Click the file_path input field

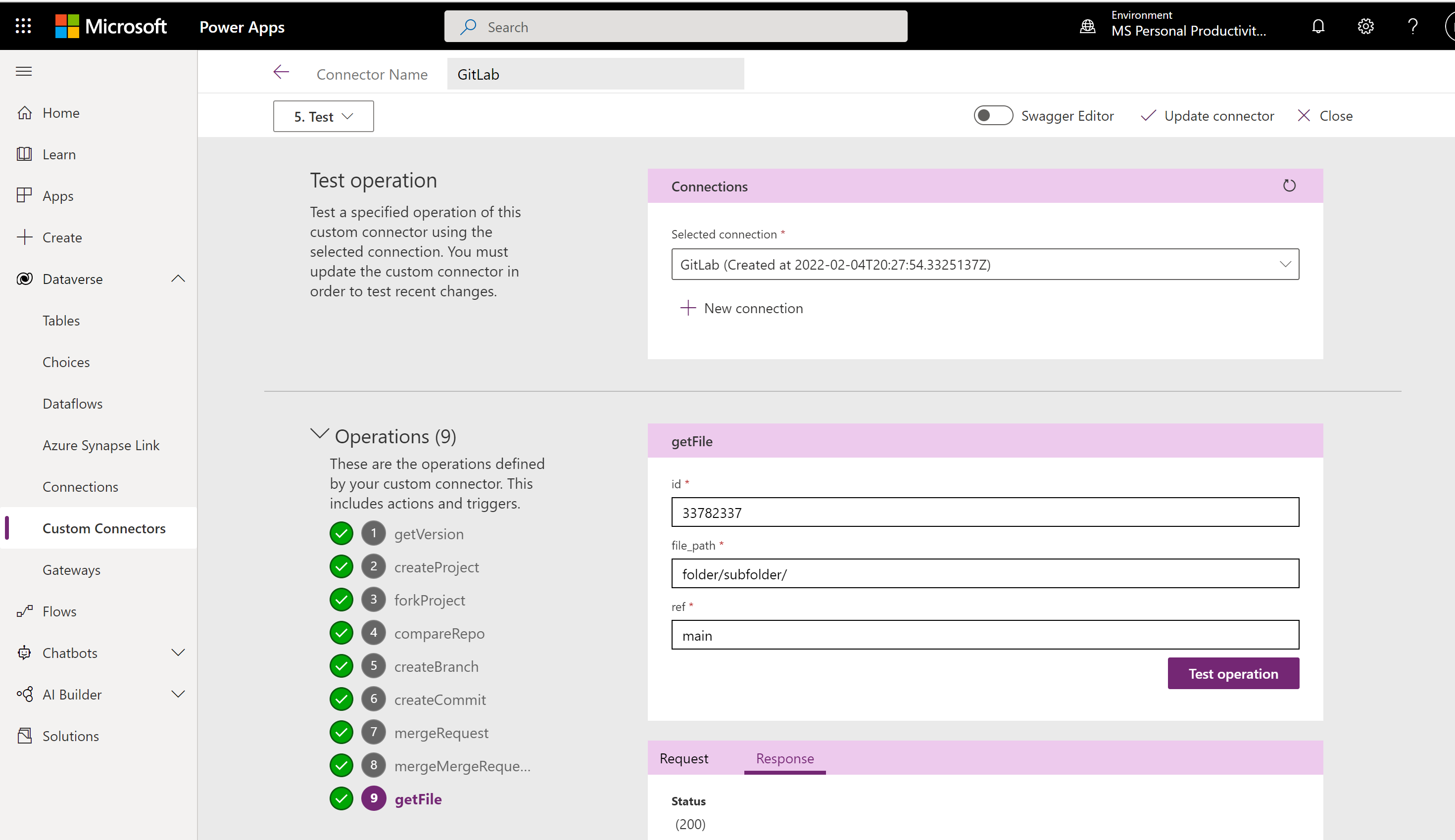[x=984, y=574]
